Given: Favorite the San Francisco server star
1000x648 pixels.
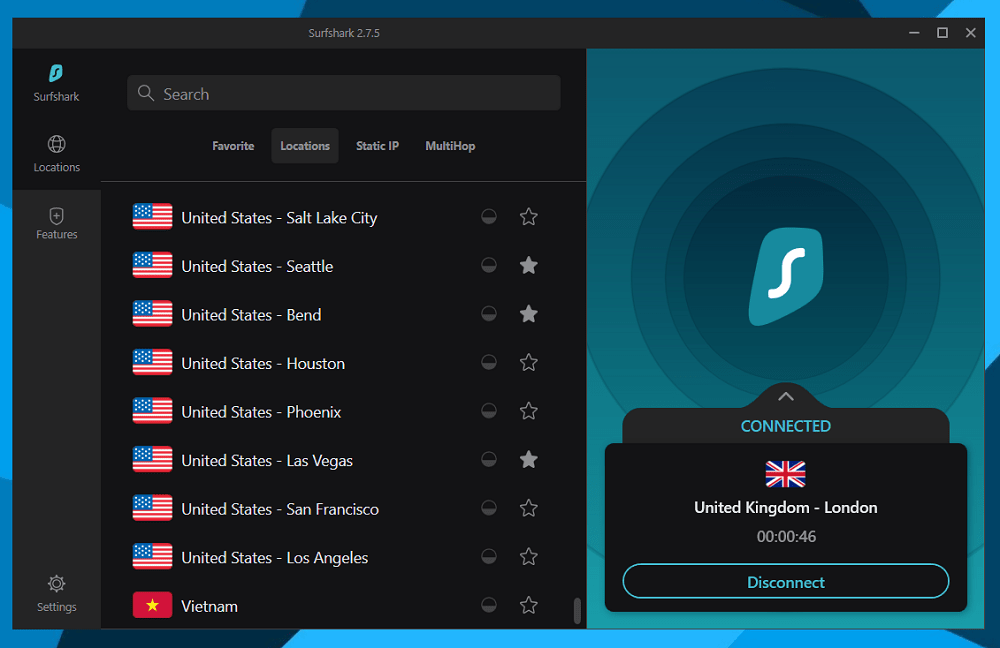Looking at the screenshot, I should [x=529, y=508].
